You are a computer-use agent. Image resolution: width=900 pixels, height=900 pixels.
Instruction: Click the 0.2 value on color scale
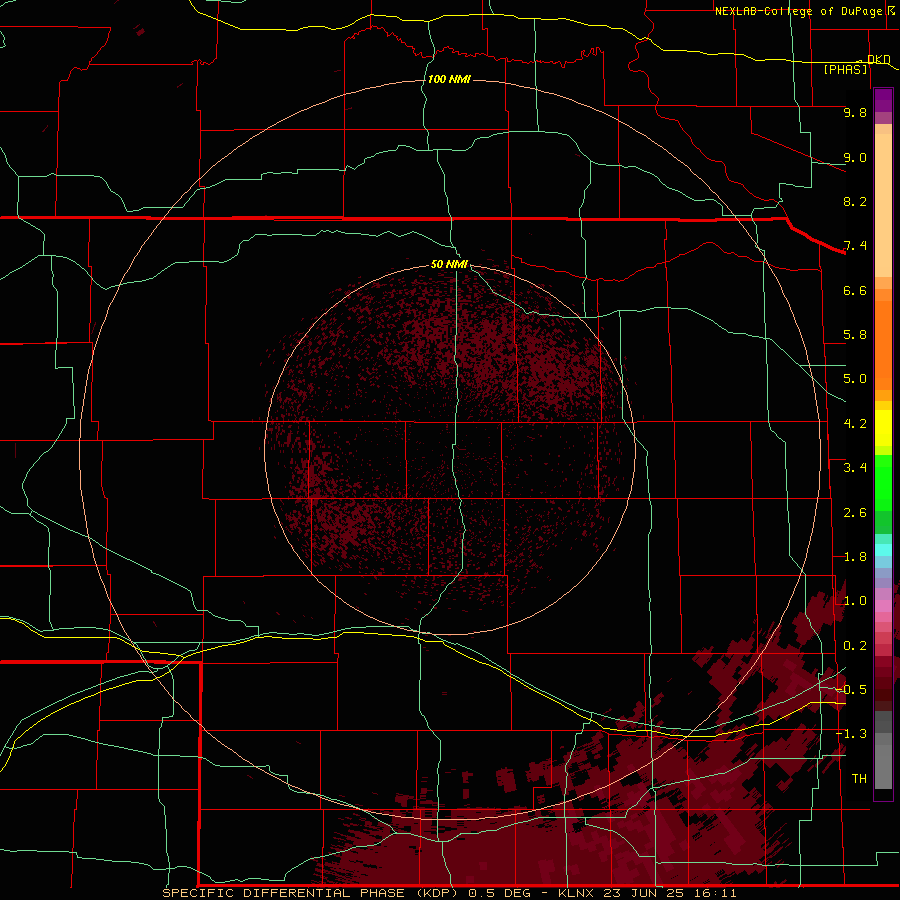pos(855,646)
